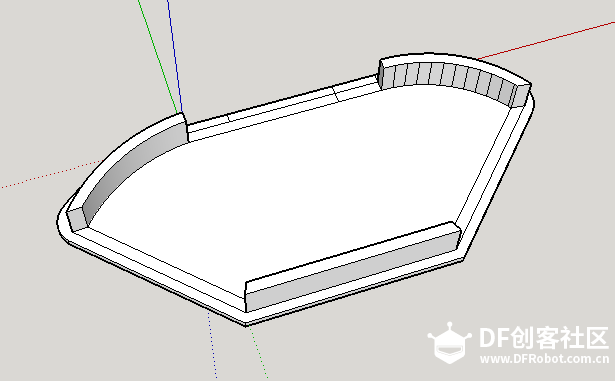615x381 pixels.
Task: Select the straight front wall of the tray
Action: point(353,267)
